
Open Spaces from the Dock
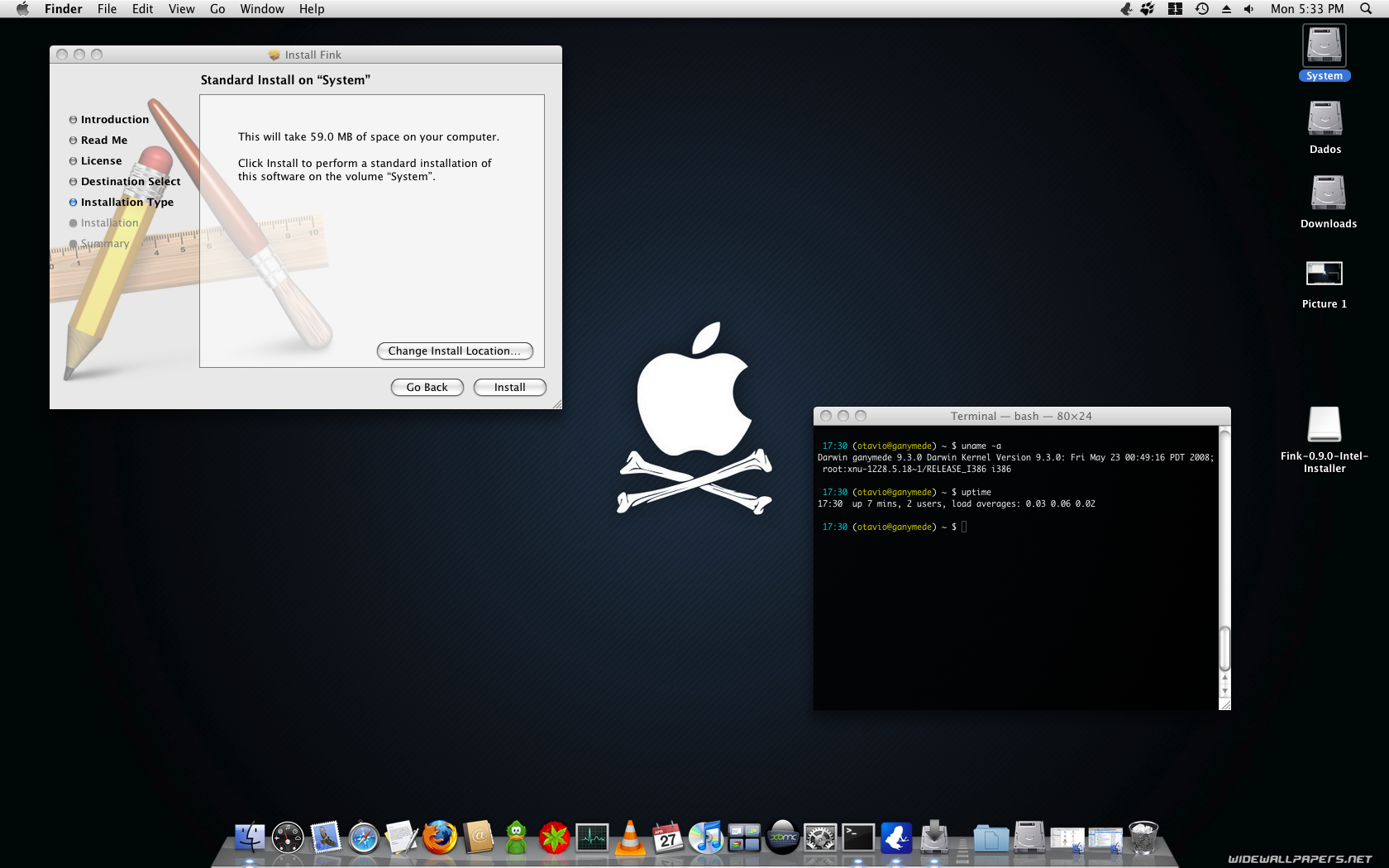744,838
